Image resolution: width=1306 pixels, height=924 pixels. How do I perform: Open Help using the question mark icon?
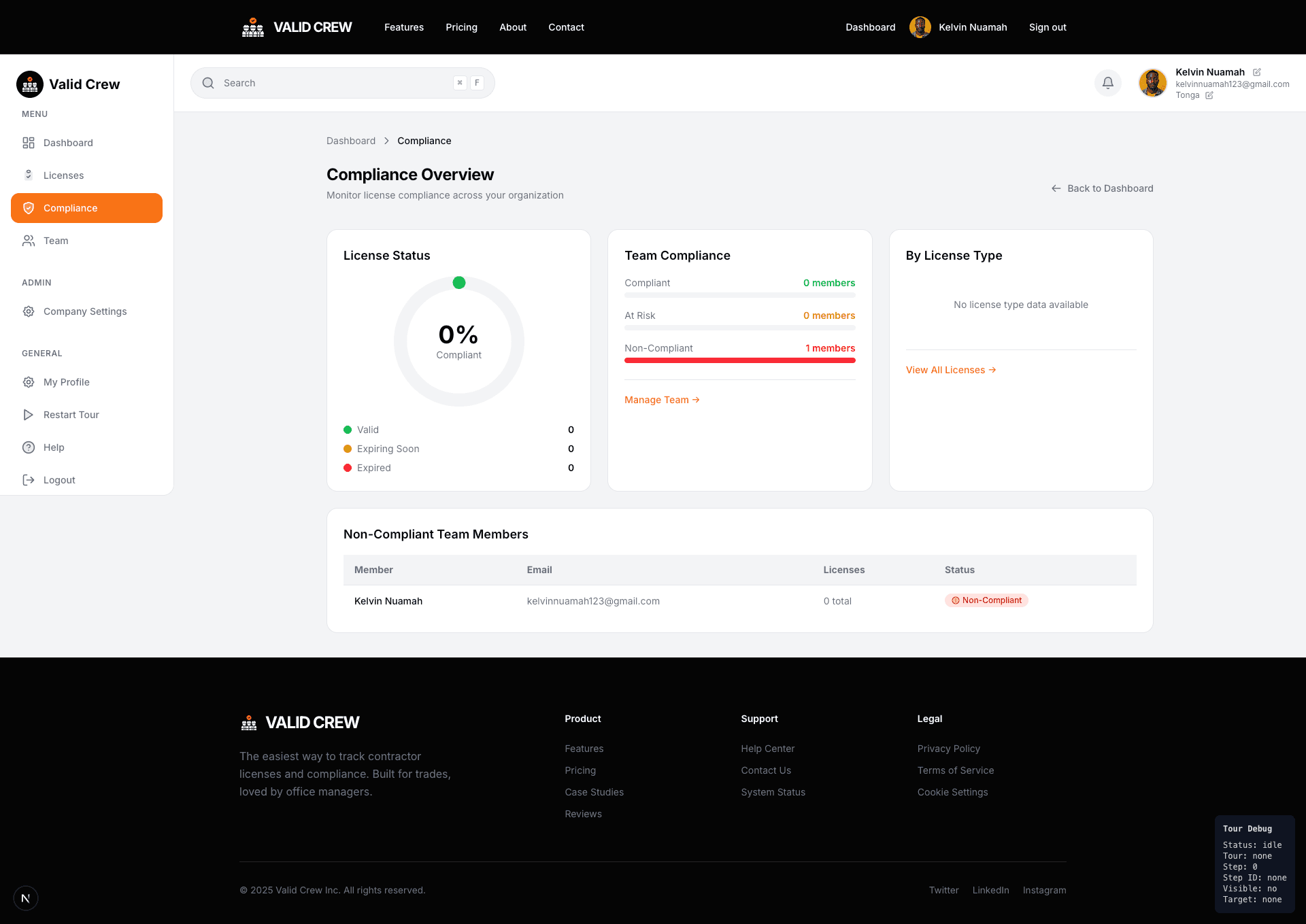(x=29, y=447)
